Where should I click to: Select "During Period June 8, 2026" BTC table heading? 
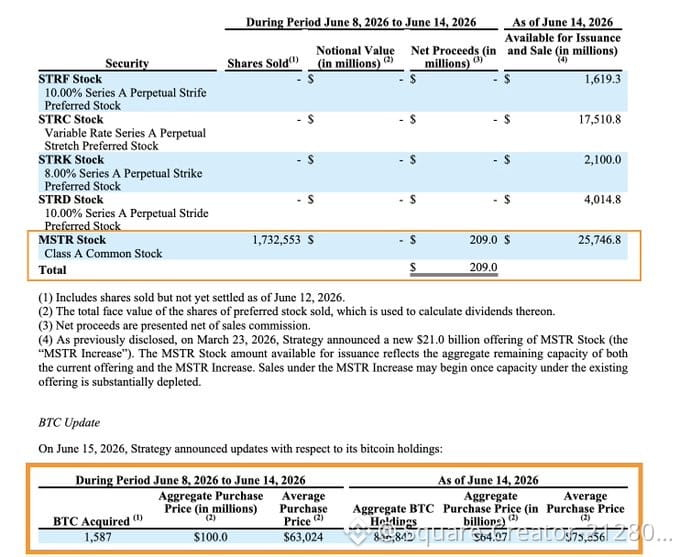pyautogui.click(x=190, y=480)
